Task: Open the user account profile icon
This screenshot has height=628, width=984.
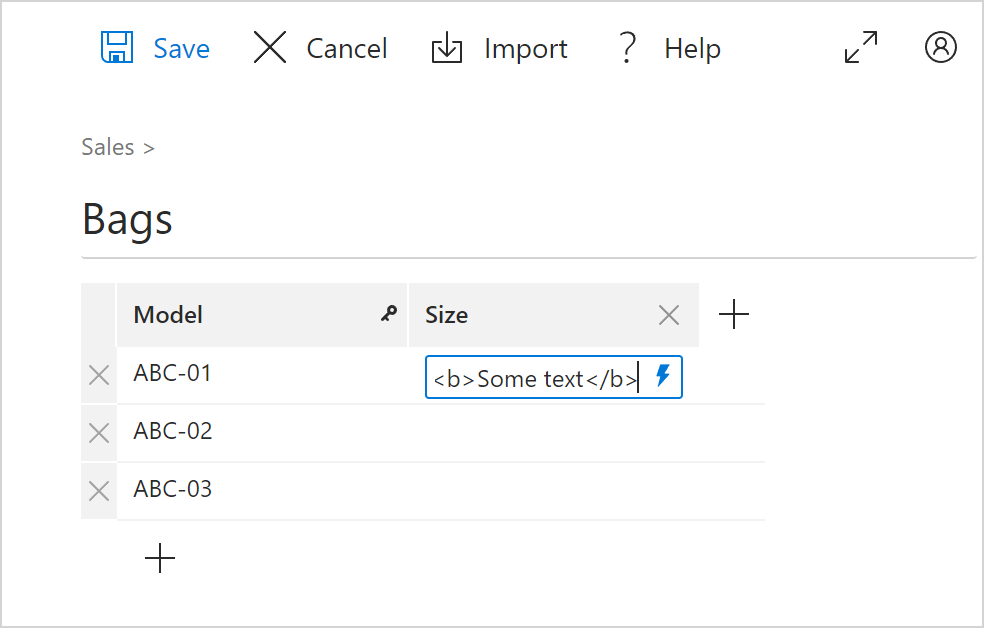Action: (x=941, y=47)
